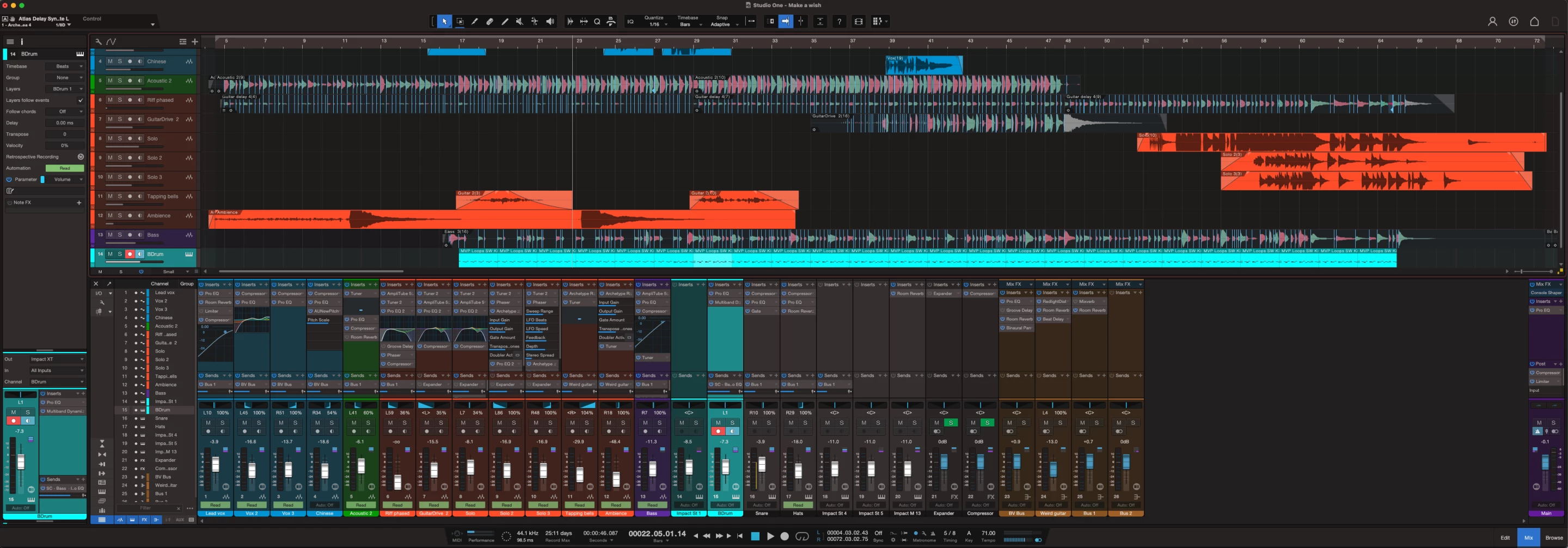Open the Quantize value dropdown
This screenshot has width=1568, height=548.
[x=657, y=25]
